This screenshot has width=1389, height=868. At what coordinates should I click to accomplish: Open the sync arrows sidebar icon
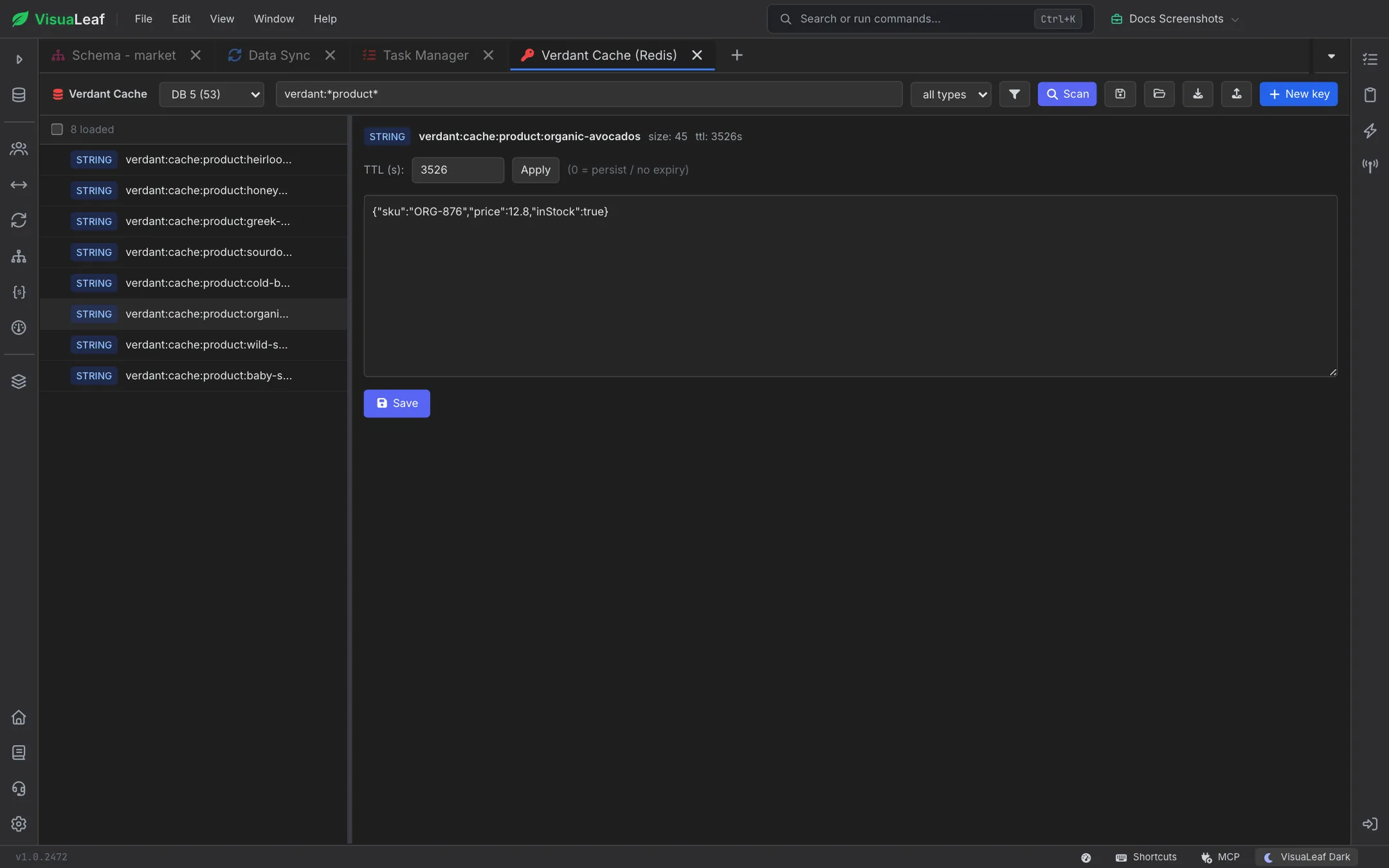pos(19,221)
